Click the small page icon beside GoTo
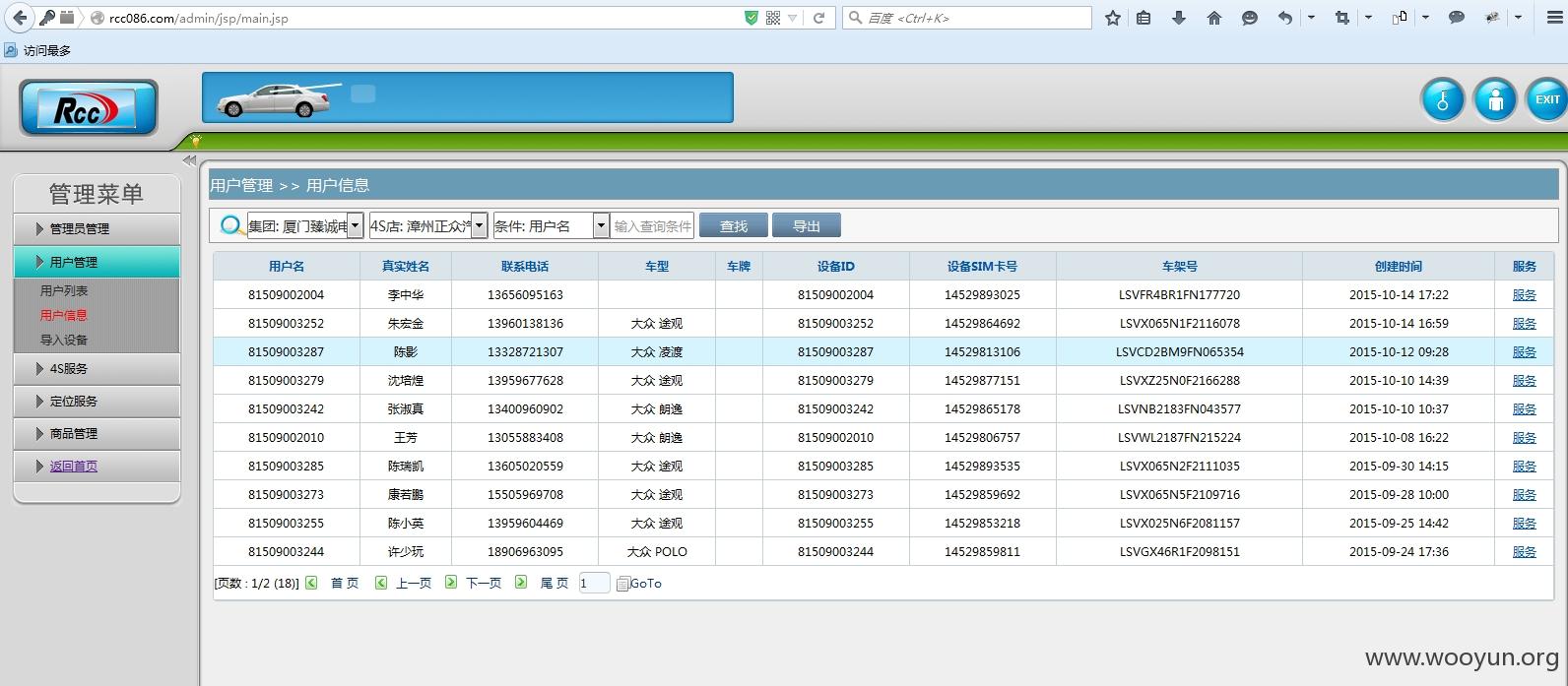 pyautogui.click(x=622, y=584)
